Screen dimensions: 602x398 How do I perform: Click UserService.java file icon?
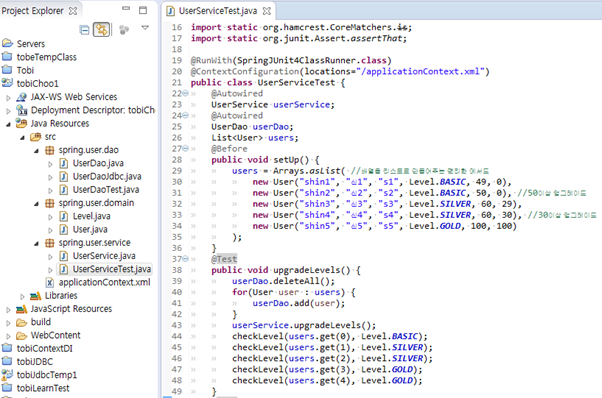coord(64,256)
